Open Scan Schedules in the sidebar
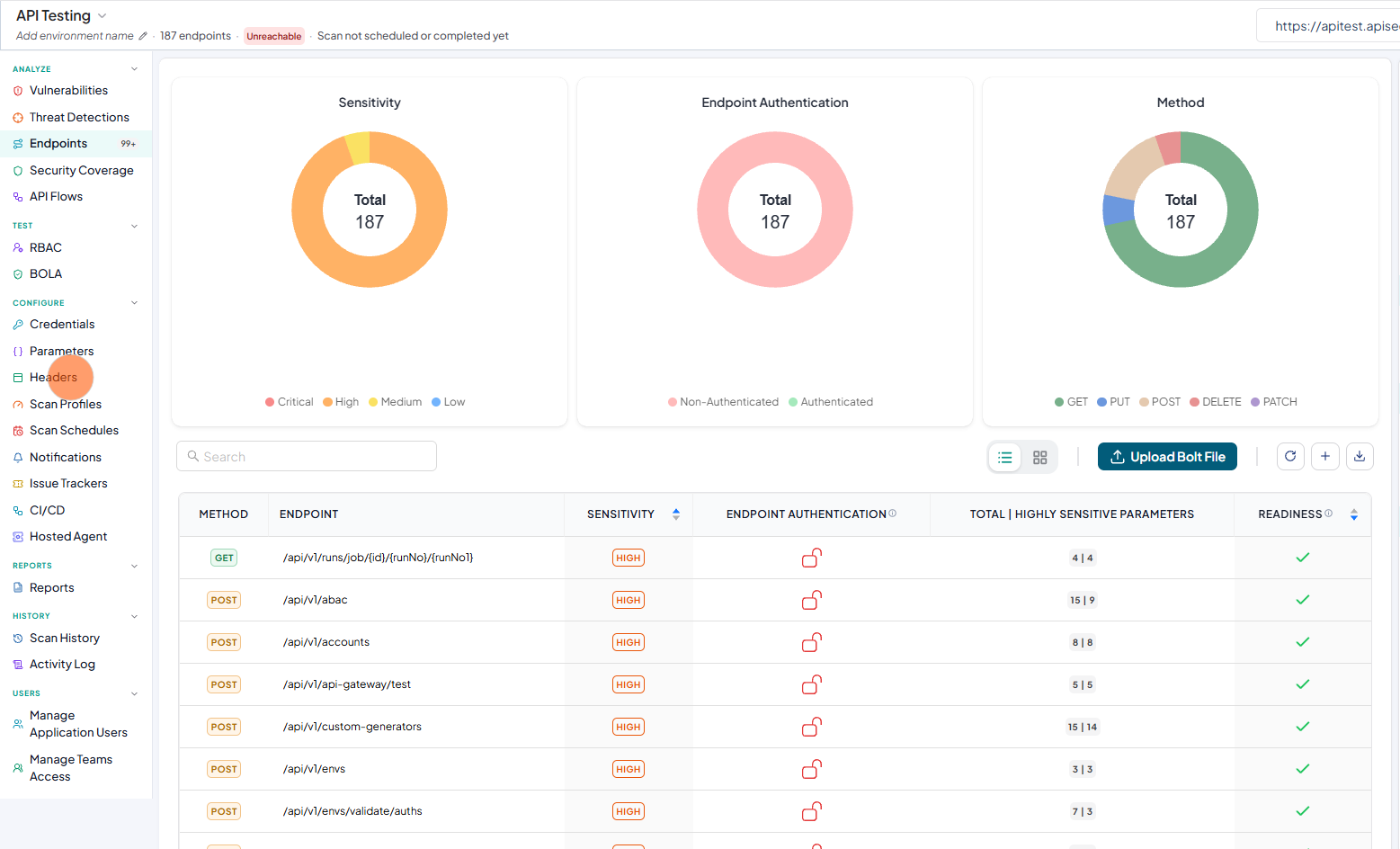 [74, 431]
